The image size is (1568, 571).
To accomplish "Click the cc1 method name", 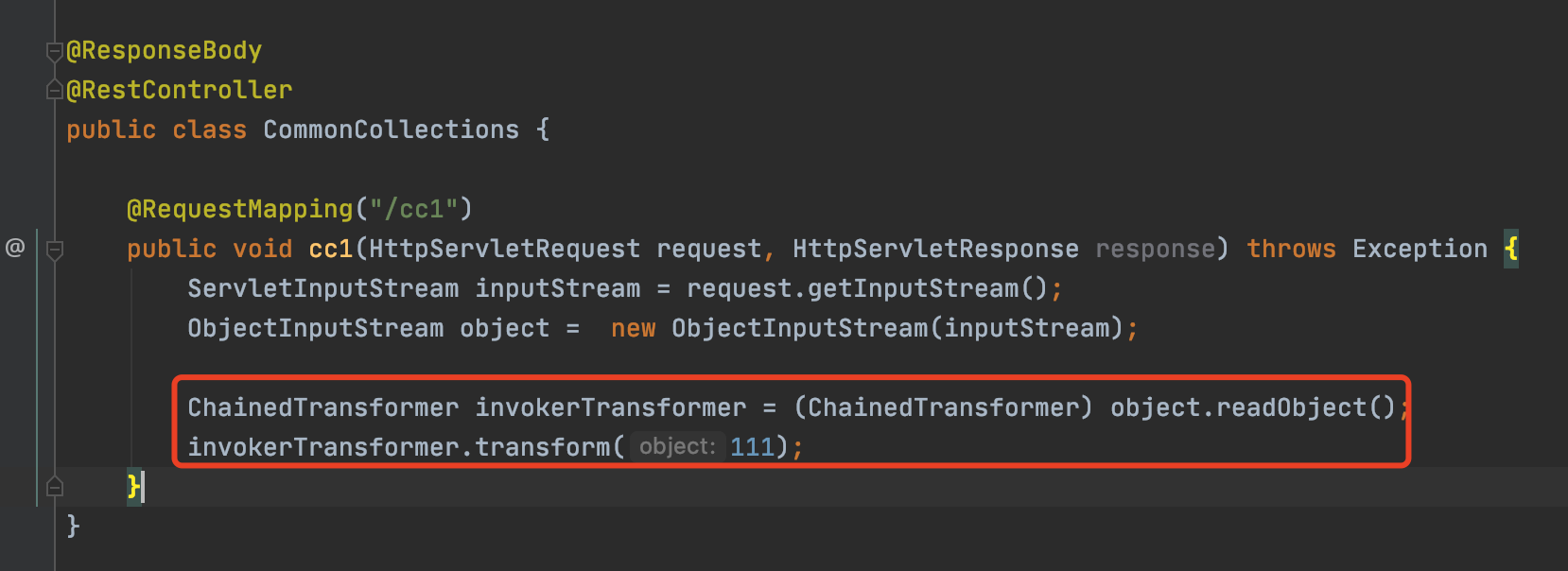I will [x=330, y=249].
